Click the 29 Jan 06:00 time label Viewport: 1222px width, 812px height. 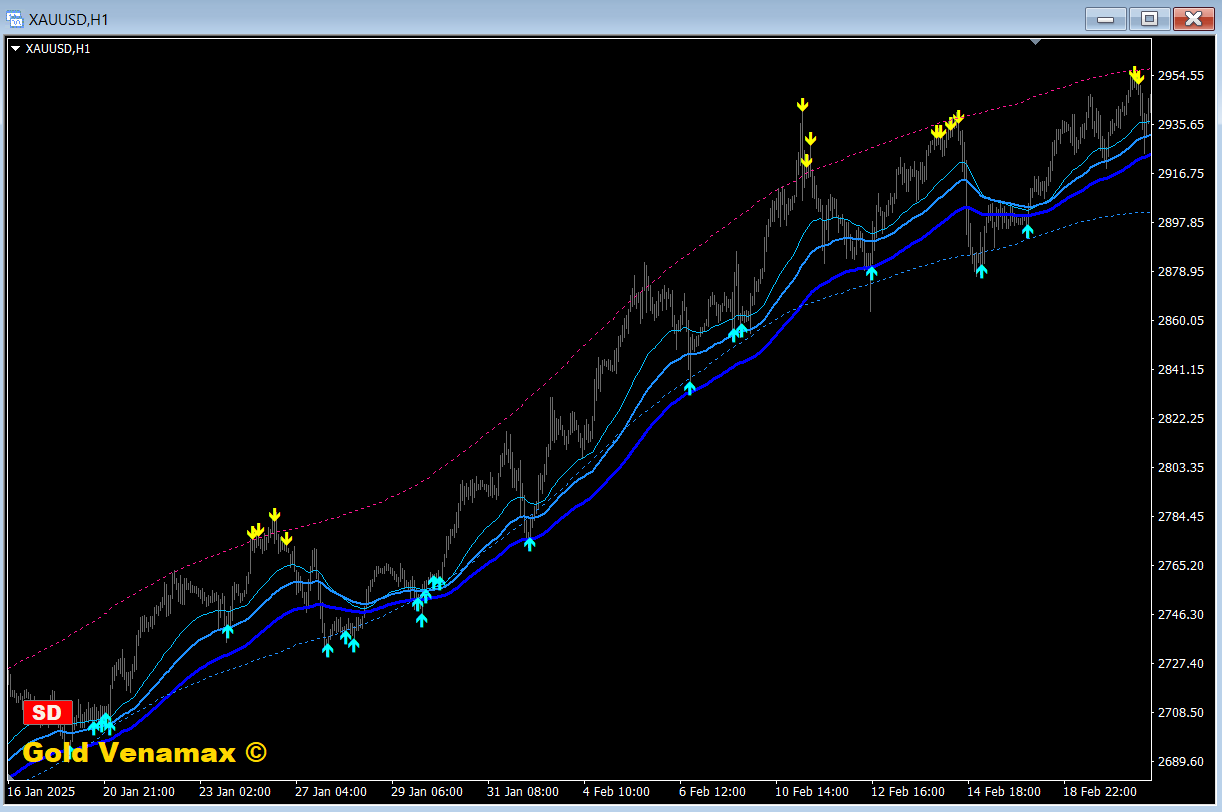(427, 792)
